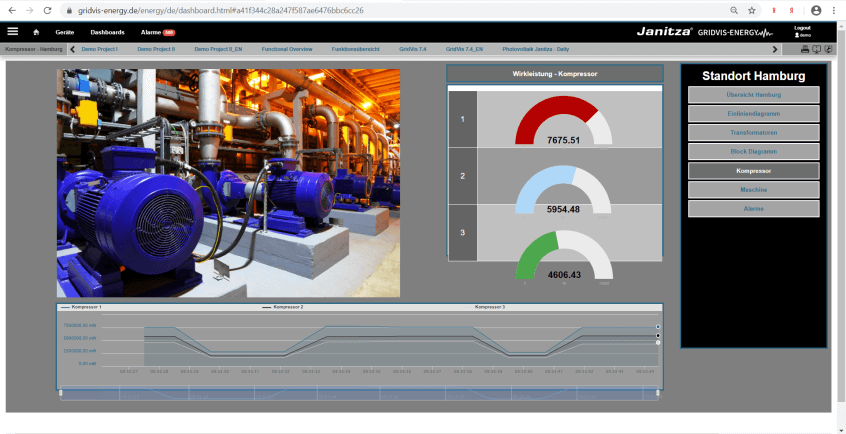The image size is (846, 434).
Task: Click the compressor room photo
Action: click(228, 183)
